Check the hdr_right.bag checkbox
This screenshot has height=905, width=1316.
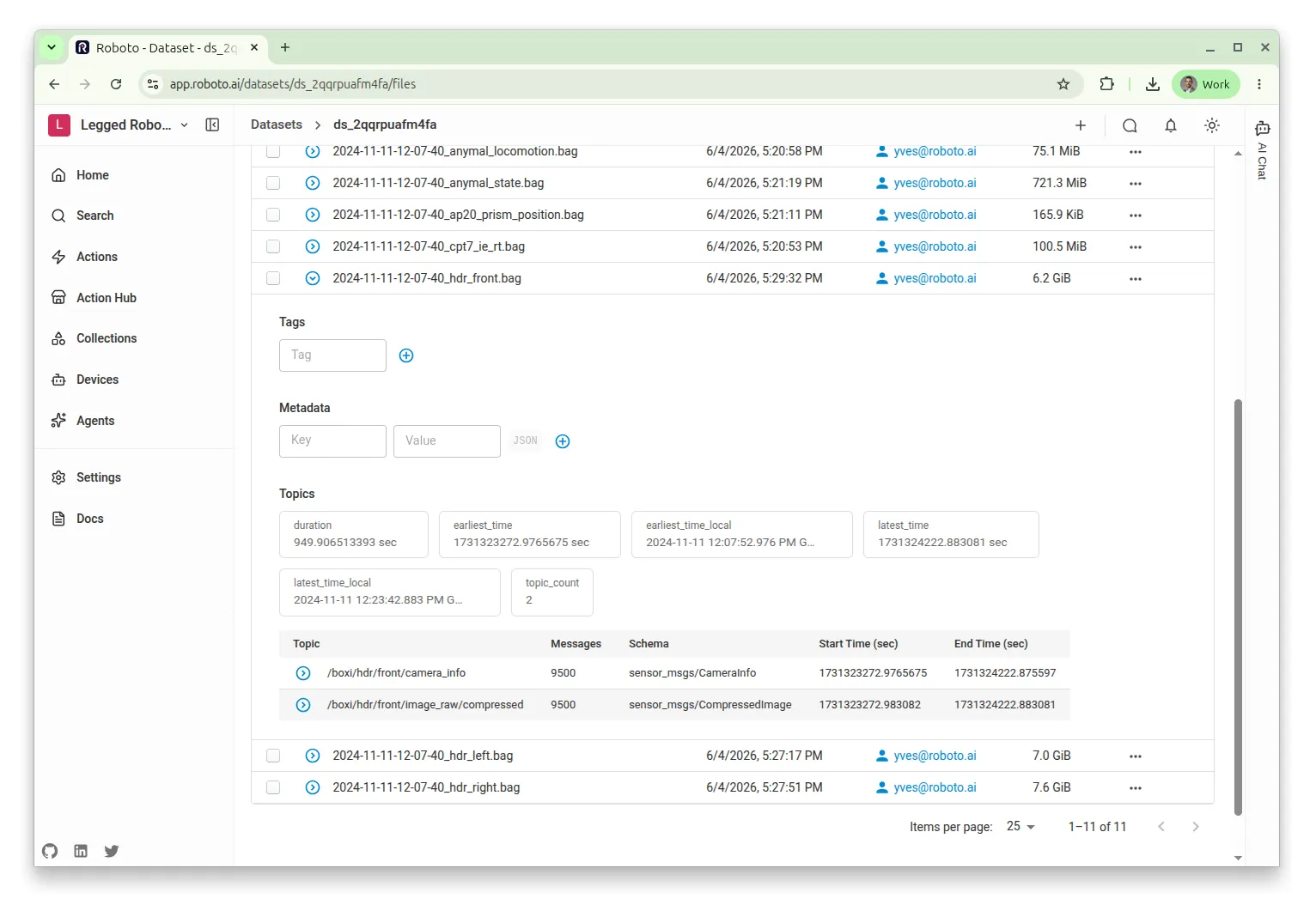(x=273, y=787)
